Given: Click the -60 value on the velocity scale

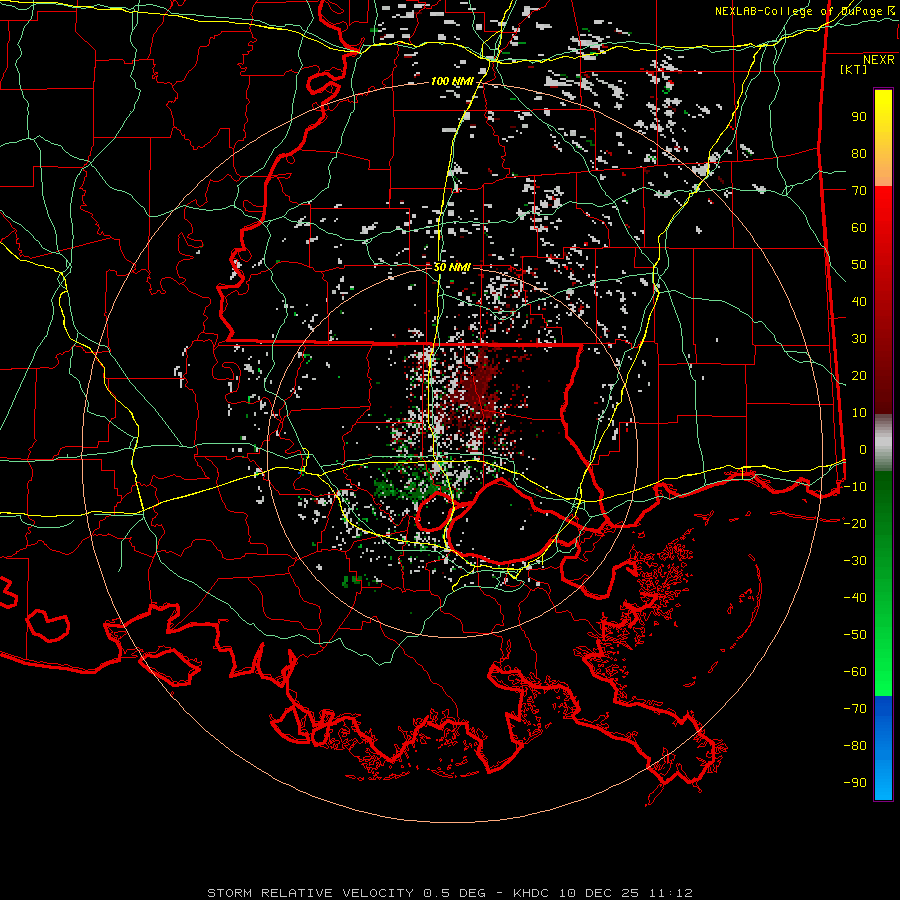Looking at the screenshot, I should pos(855,672).
